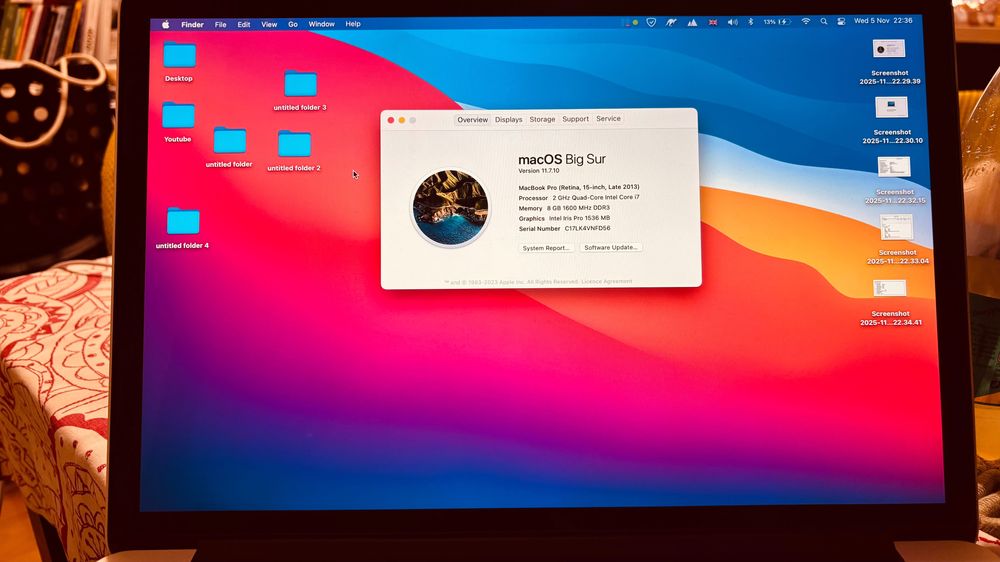
Task: Open the Licence Agreement link
Action: point(607,281)
